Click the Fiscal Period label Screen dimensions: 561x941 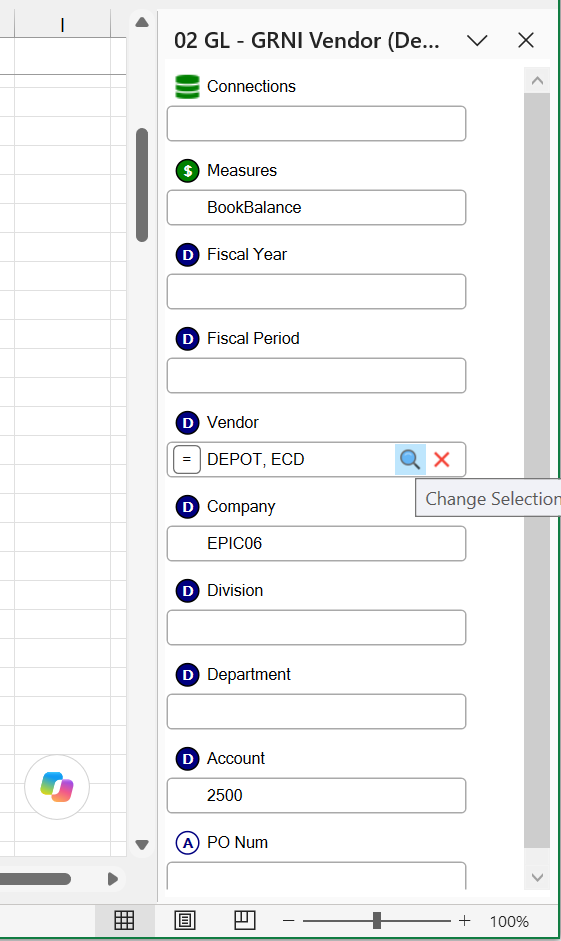click(253, 338)
